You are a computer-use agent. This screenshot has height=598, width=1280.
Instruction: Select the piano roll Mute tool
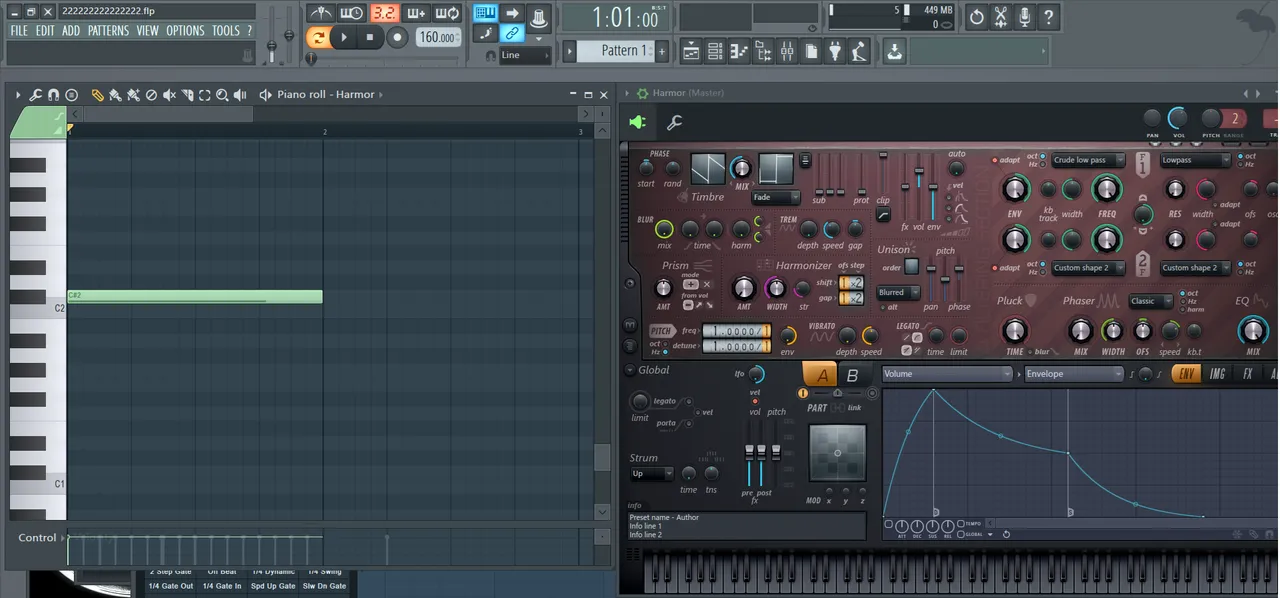pyautogui.click(x=169, y=95)
